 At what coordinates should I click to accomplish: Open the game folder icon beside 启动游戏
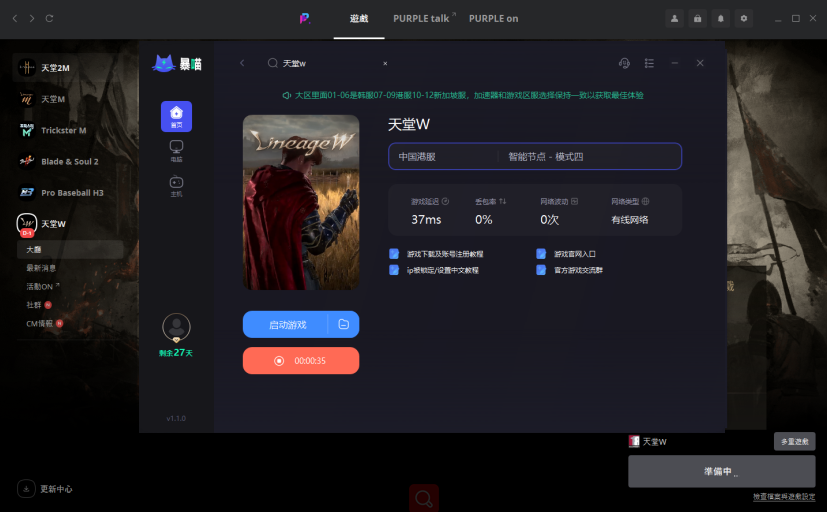pyautogui.click(x=344, y=324)
